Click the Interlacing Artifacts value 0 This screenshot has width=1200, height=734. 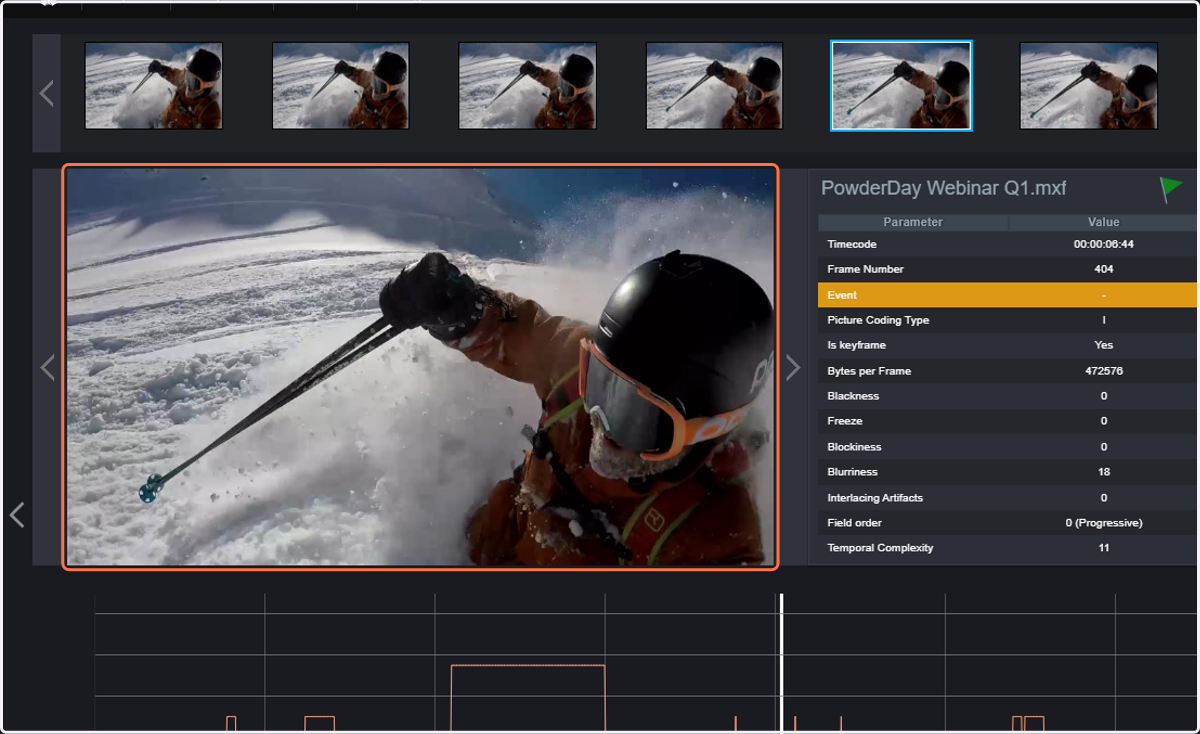pos(1104,498)
